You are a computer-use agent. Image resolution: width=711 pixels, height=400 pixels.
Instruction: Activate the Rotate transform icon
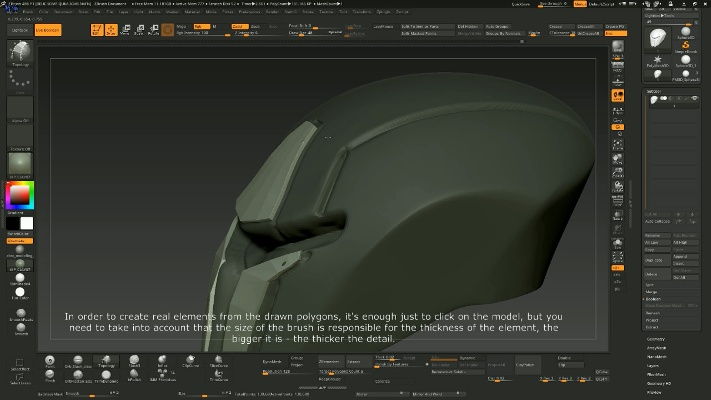154,29
